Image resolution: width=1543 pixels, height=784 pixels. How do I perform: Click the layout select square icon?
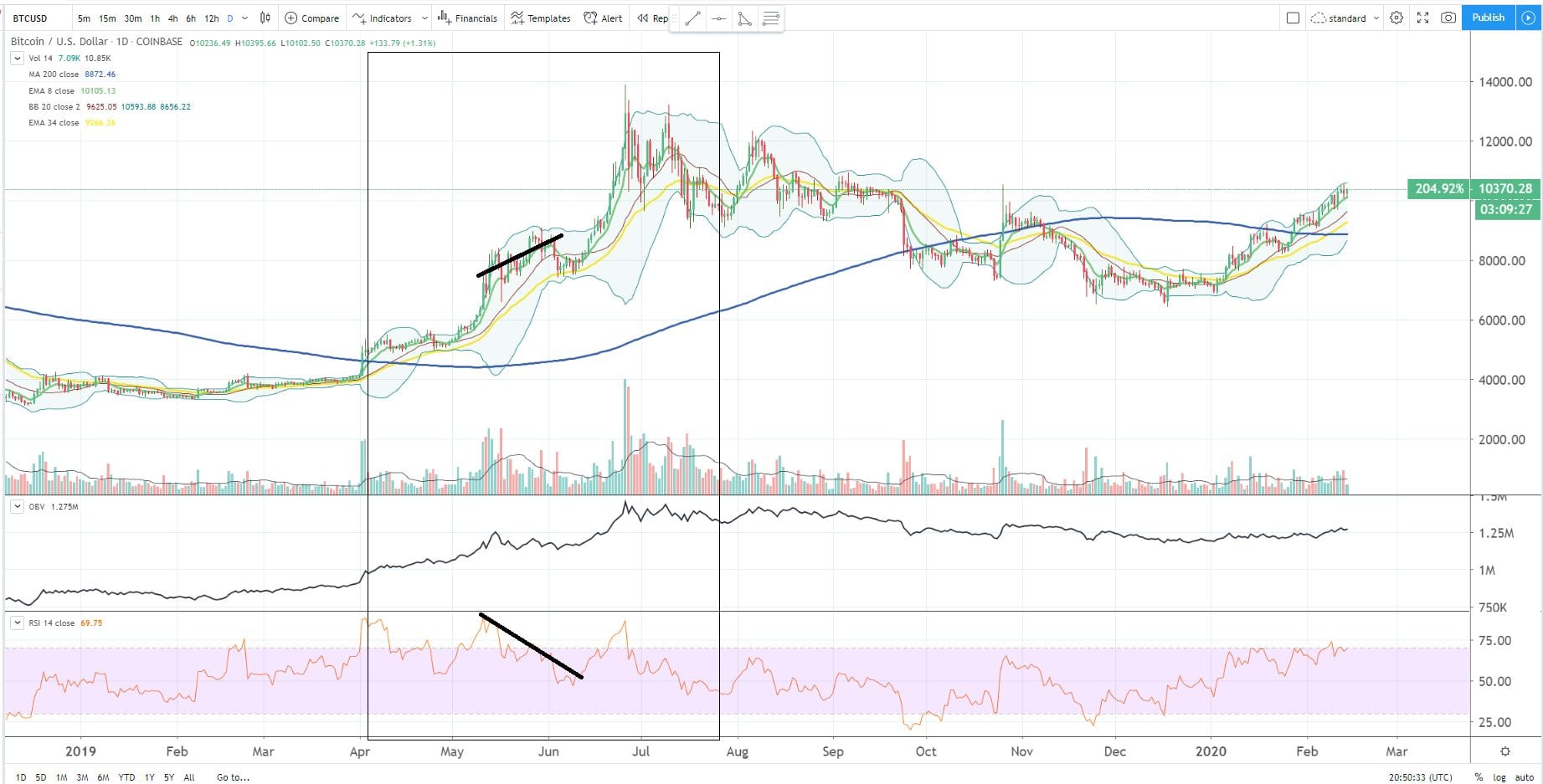pos(1293,18)
